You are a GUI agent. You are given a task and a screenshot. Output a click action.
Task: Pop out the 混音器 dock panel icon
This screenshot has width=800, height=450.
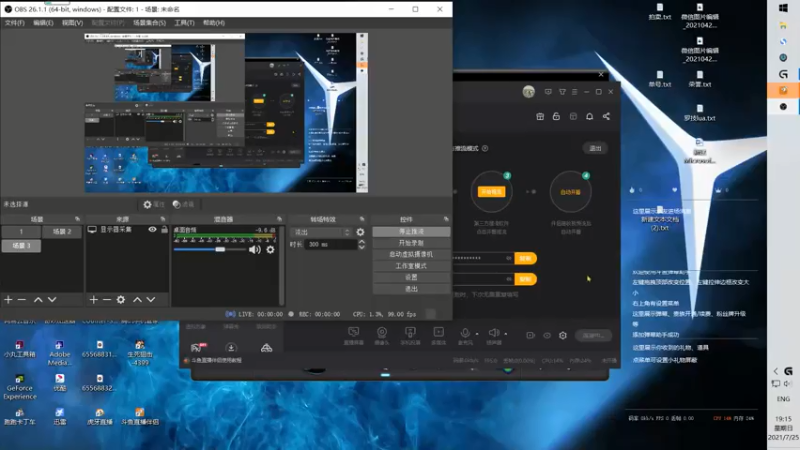pyautogui.click(x=279, y=219)
